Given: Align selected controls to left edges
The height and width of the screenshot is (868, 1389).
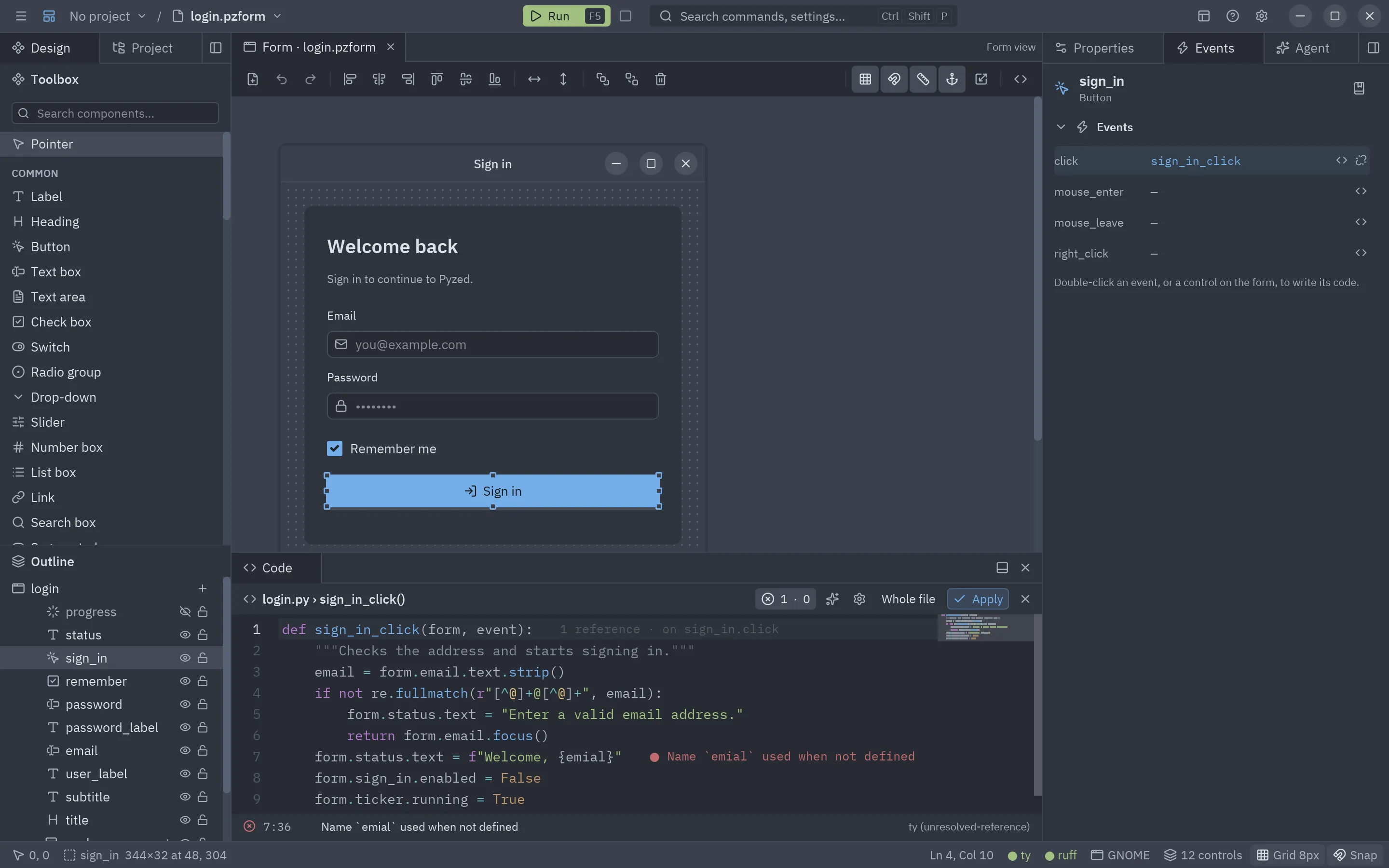Looking at the screenshot, I should 350,79.
